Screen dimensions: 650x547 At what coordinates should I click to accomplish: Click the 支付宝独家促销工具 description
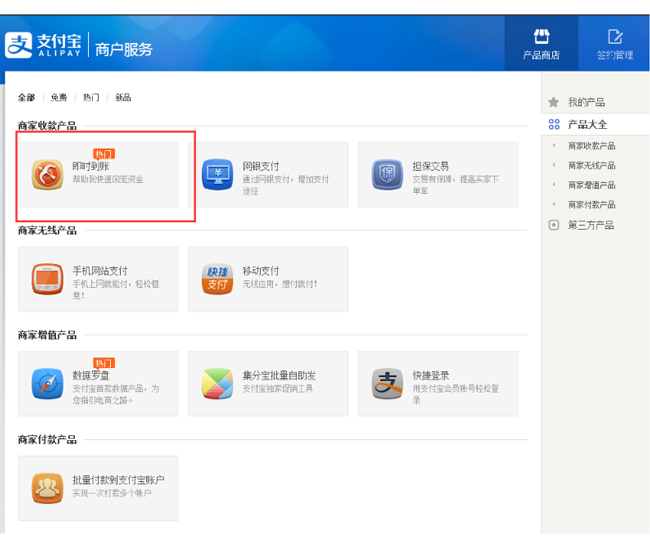point(278,388)
